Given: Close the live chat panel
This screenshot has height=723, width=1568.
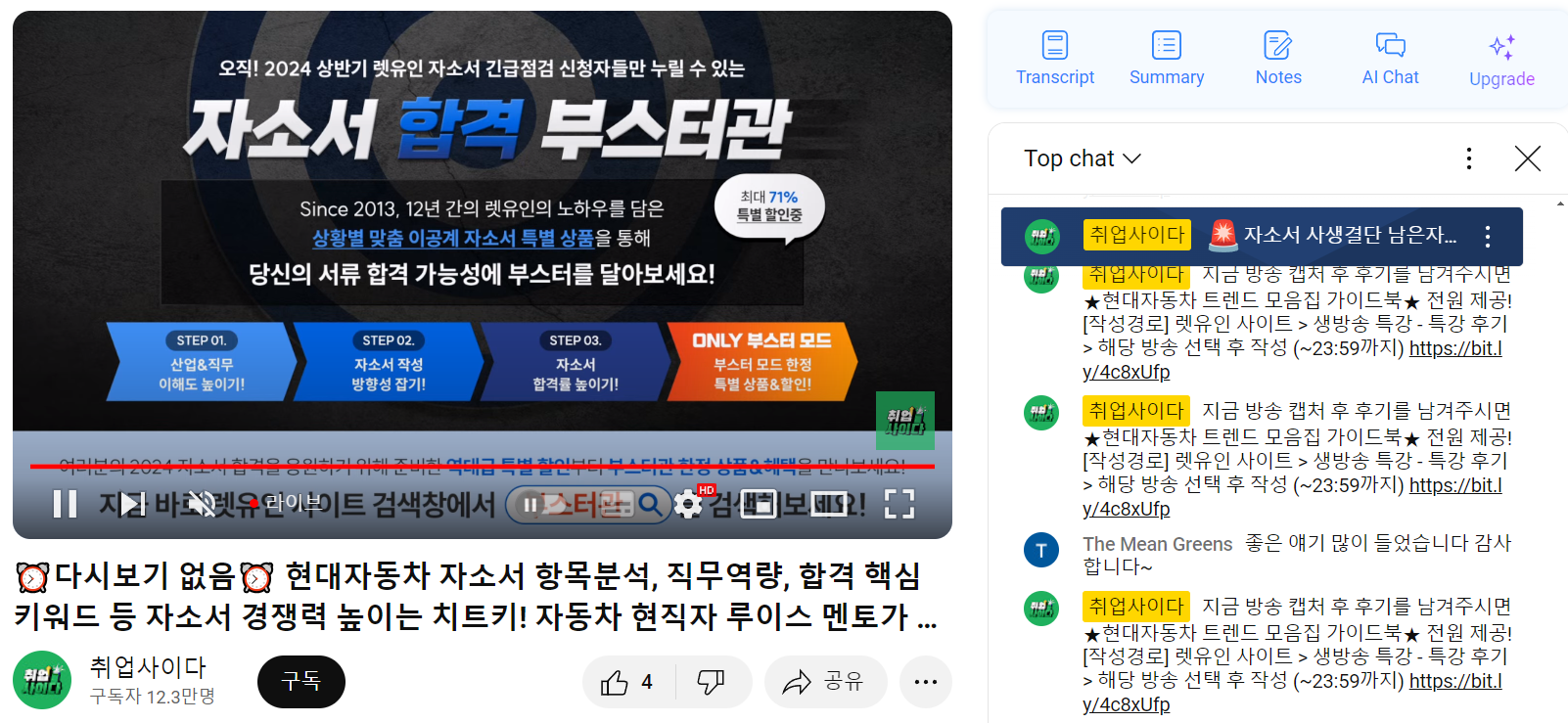Looking at the screenshot, I should click(x=1527, y=158).
